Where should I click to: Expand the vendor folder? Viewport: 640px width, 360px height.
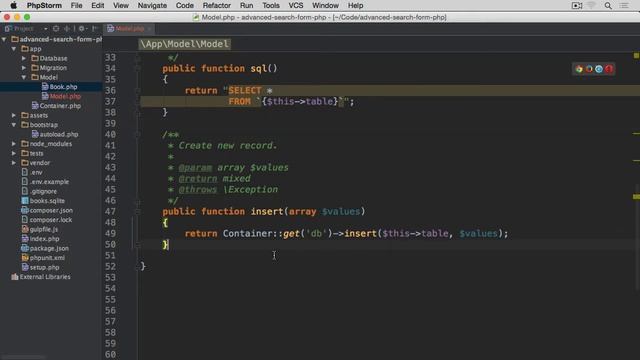pyautogui.click(x=14, y=162)
